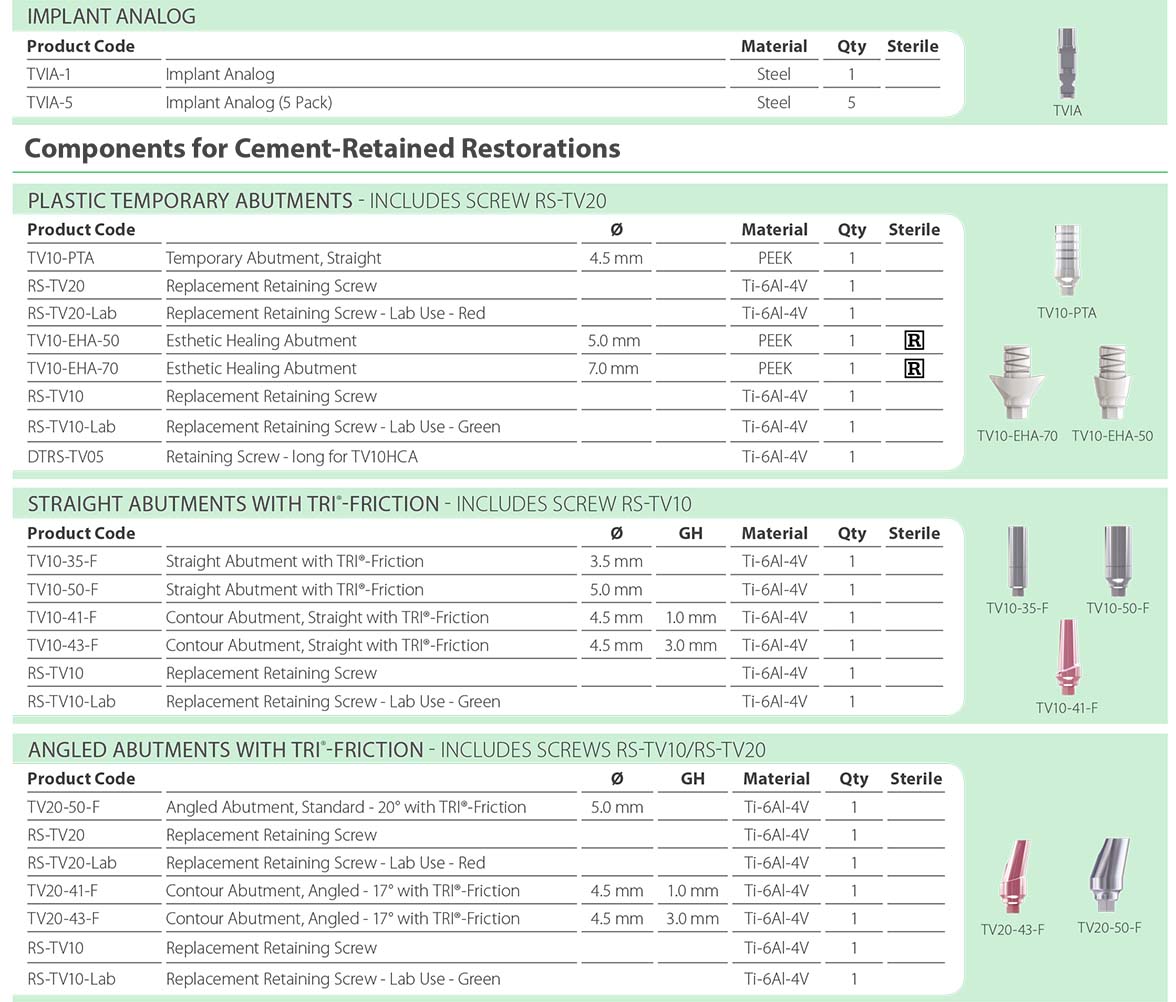Open the TV10-EHA-50 healing abutment image

click(1111, 384)
